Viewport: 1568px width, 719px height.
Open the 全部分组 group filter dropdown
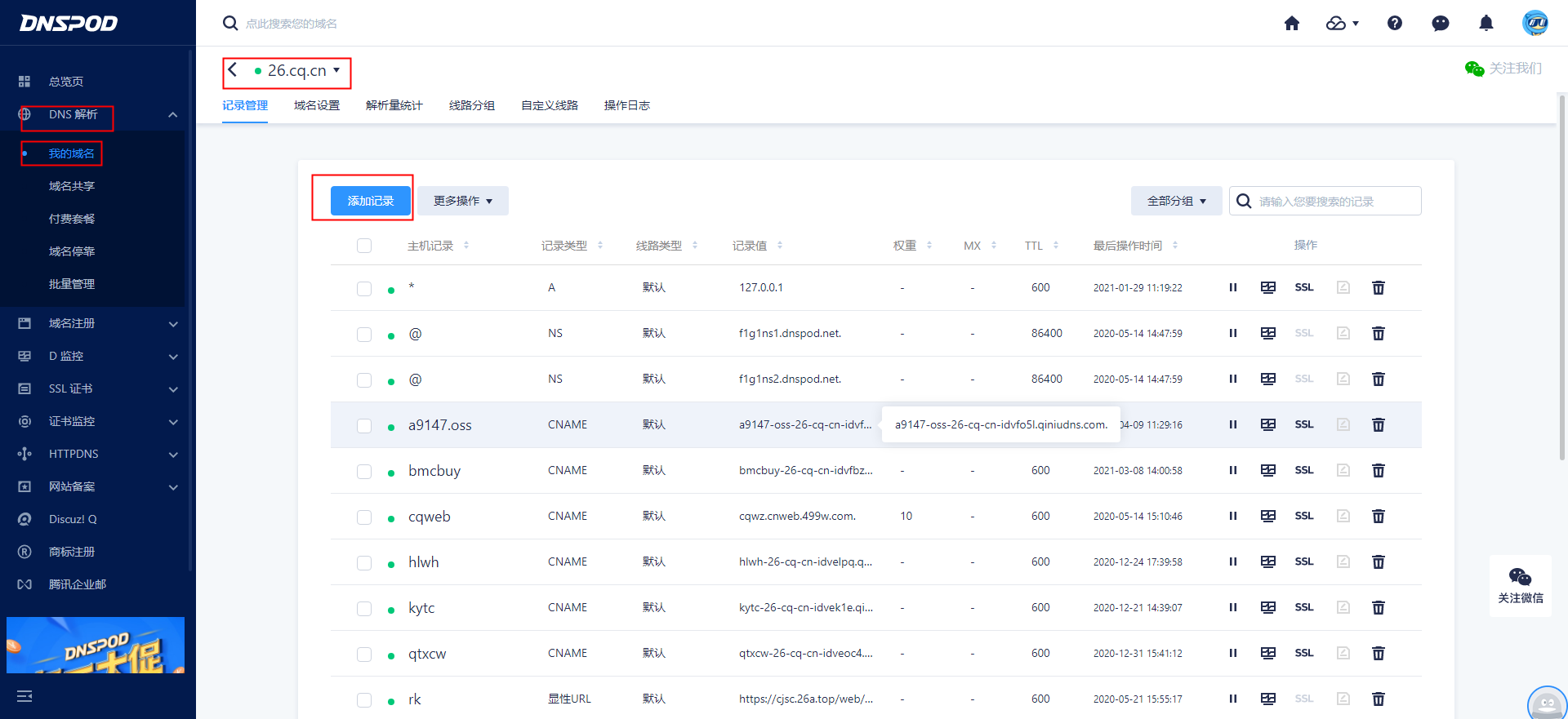click(x=1175, y=201)
